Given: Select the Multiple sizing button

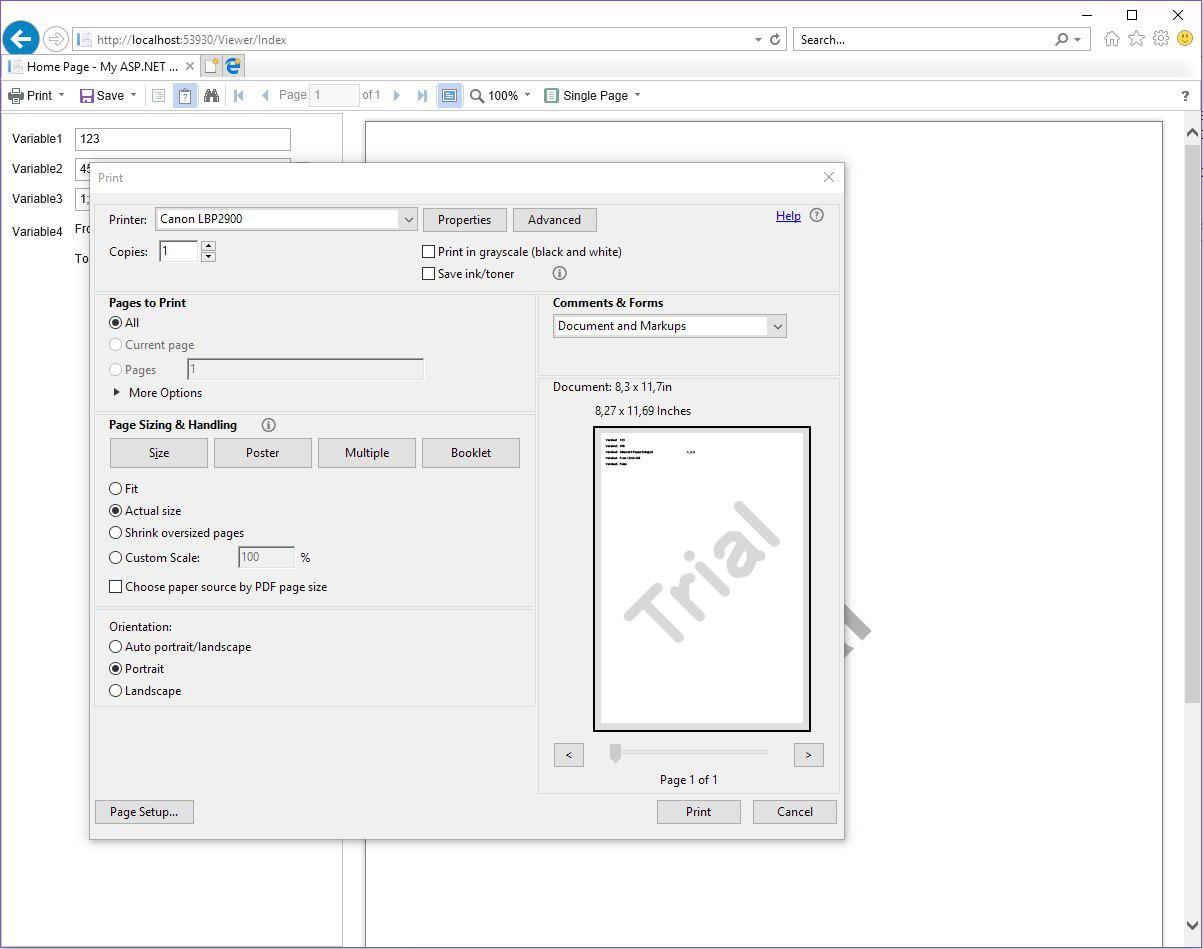Looking at the screenshot, I should tap(367, 453).
